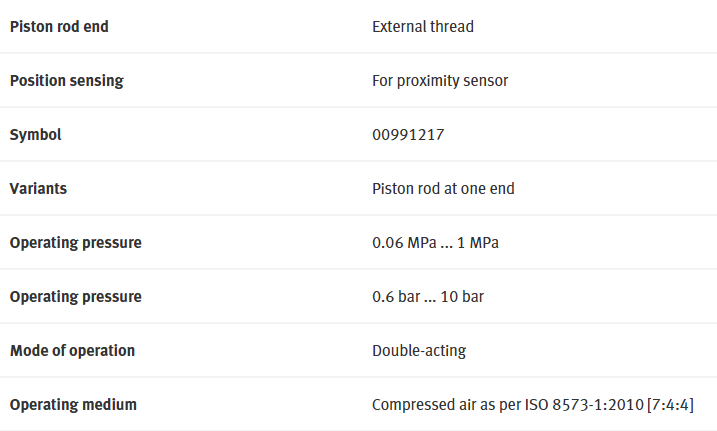Click the 10 bar upper pressure limit
Viewport: 717px width, 431px height.
pos(462,297)
